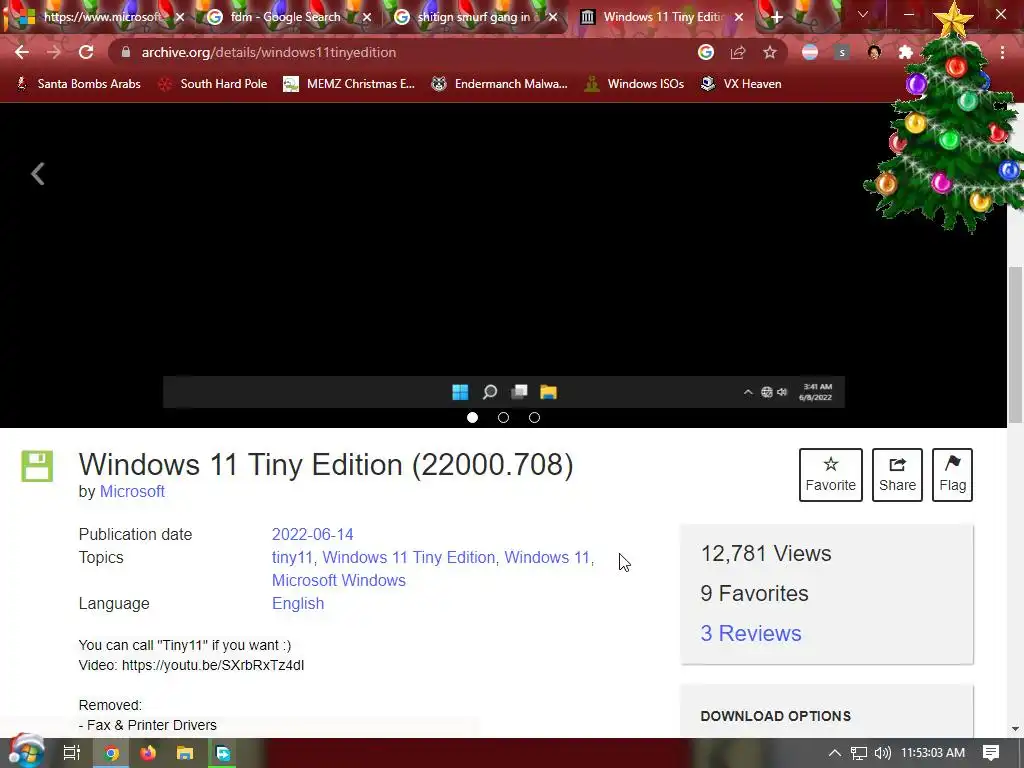Open the Windows Start button
The width and height of the screenshot is (1024, 768).
pos(26,752)
